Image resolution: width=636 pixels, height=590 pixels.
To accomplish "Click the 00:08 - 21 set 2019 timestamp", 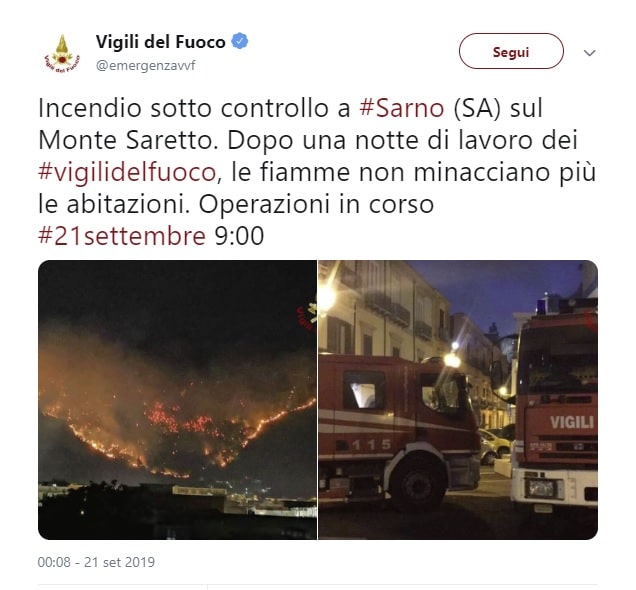I will pos(96,562).
